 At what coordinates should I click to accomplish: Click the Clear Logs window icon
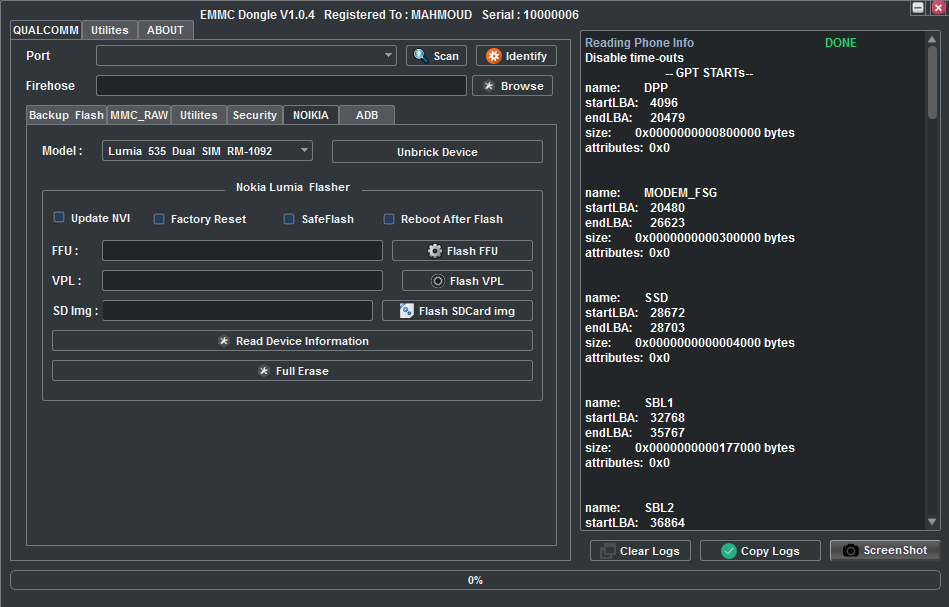coord(607,551)
